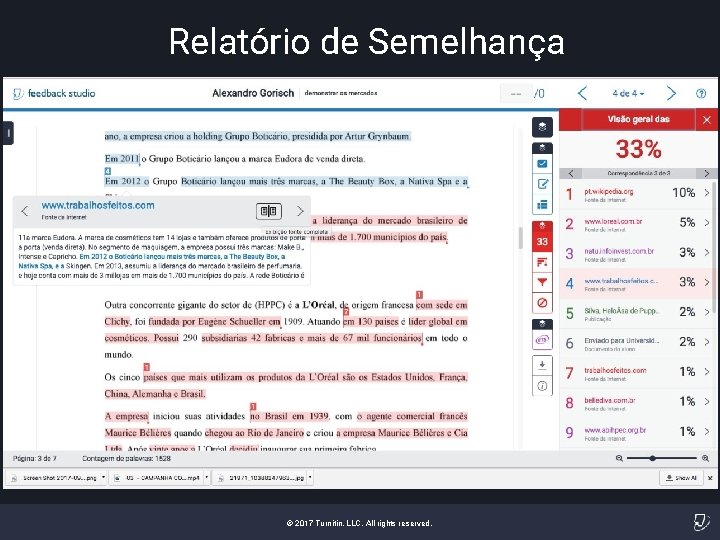Click the zoom slider handle
This screenshot has height=540, width=720.
pyautogui.click(x=652, y=458)
